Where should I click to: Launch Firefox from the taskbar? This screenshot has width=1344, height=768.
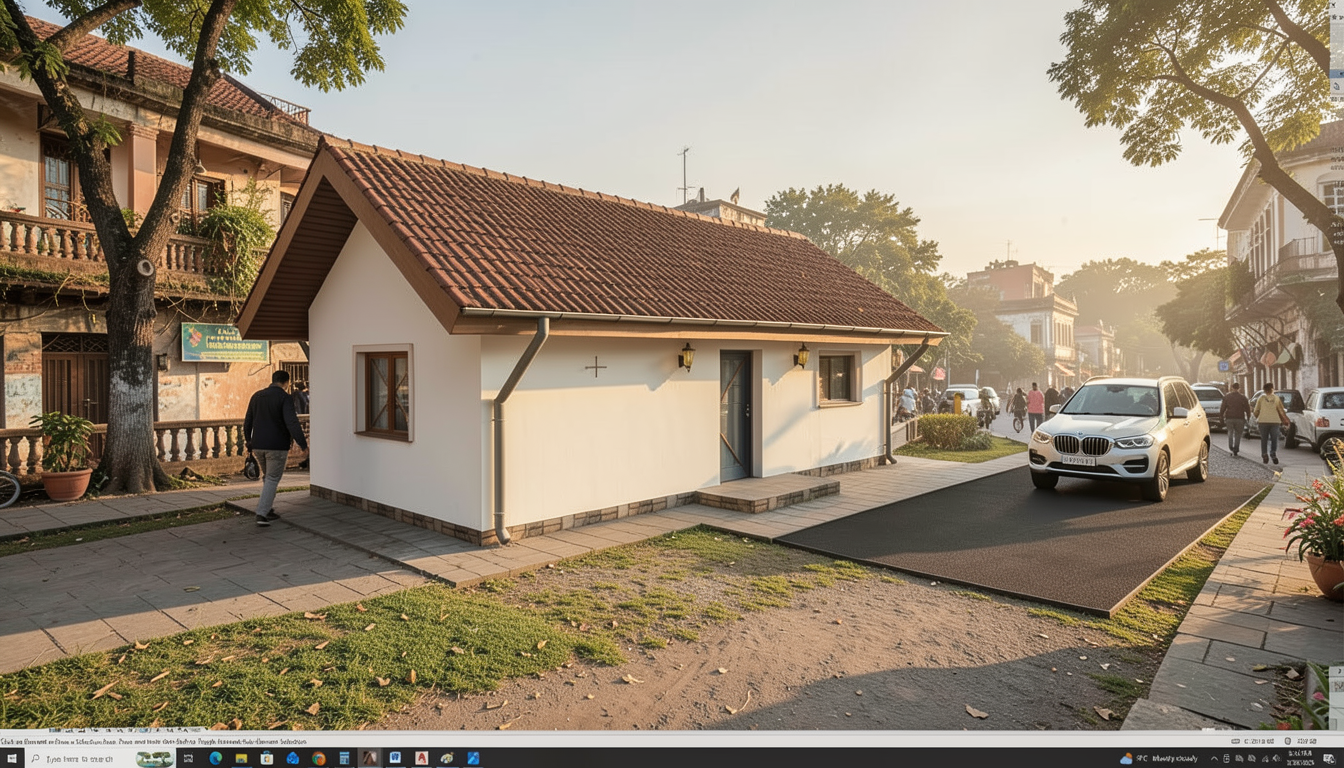(x=318, y=759)
